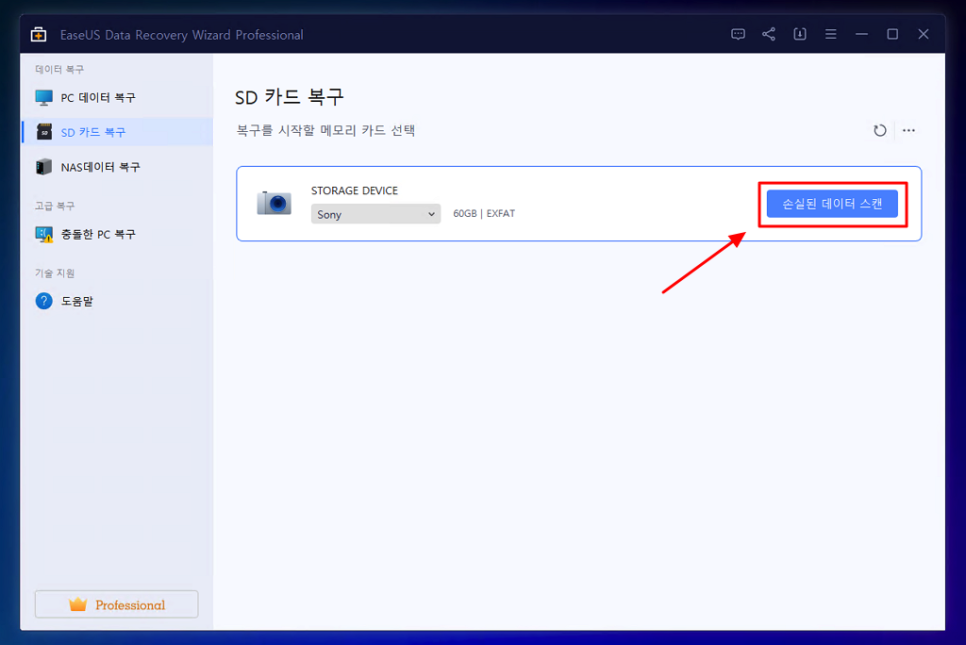
Task: Click 복구를 시작할 메모리 카드 선택 subtitle
Action: [x=326, y=131]
